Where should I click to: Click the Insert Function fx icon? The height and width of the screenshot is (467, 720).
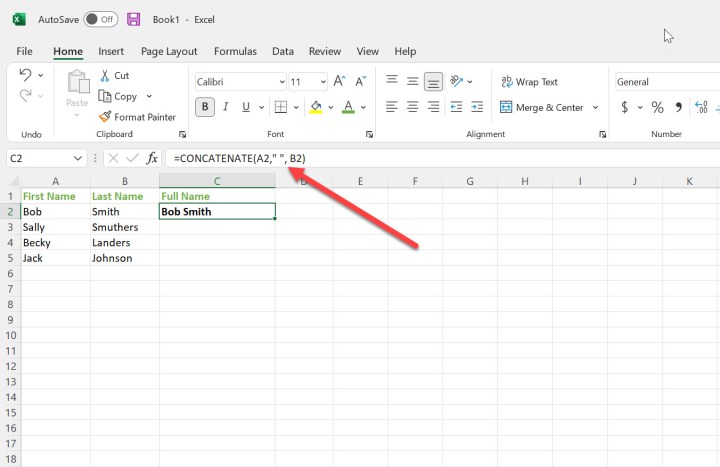[x=152, y=158]
